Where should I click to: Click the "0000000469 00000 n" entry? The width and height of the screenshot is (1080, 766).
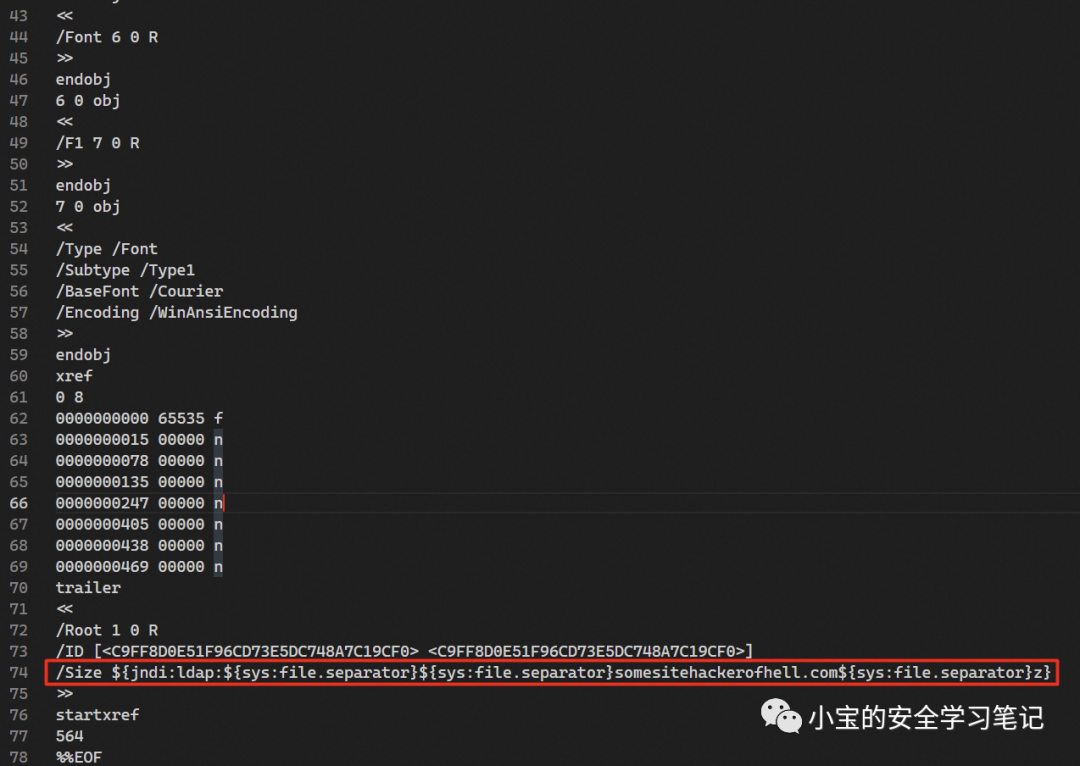point(140,567)
